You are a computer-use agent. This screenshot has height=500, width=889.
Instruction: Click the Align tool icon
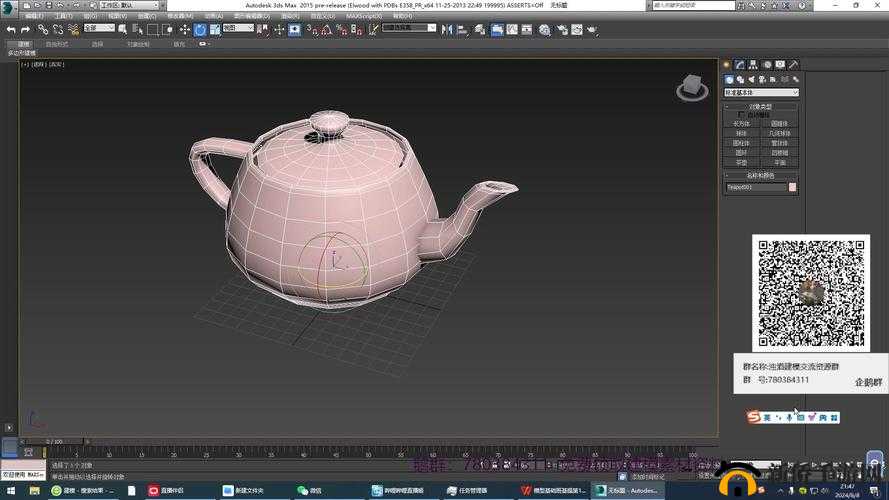click(463, 29)
